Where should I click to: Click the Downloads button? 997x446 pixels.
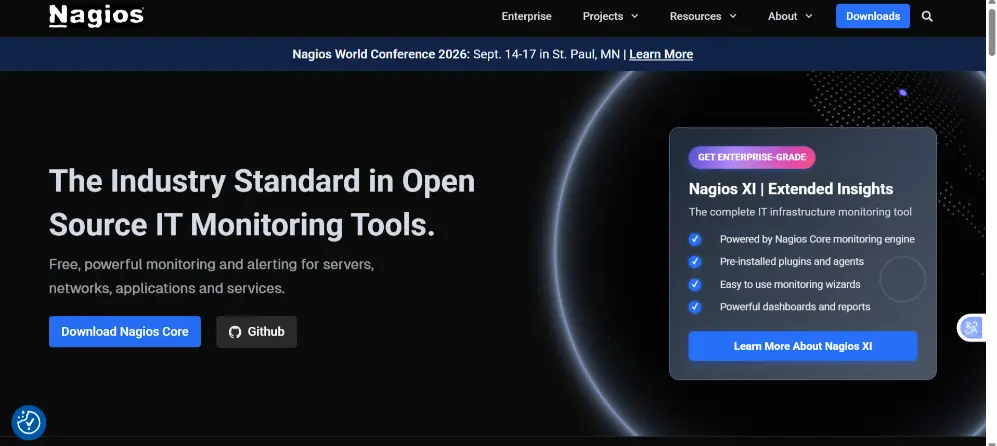[x=872, y=16]
